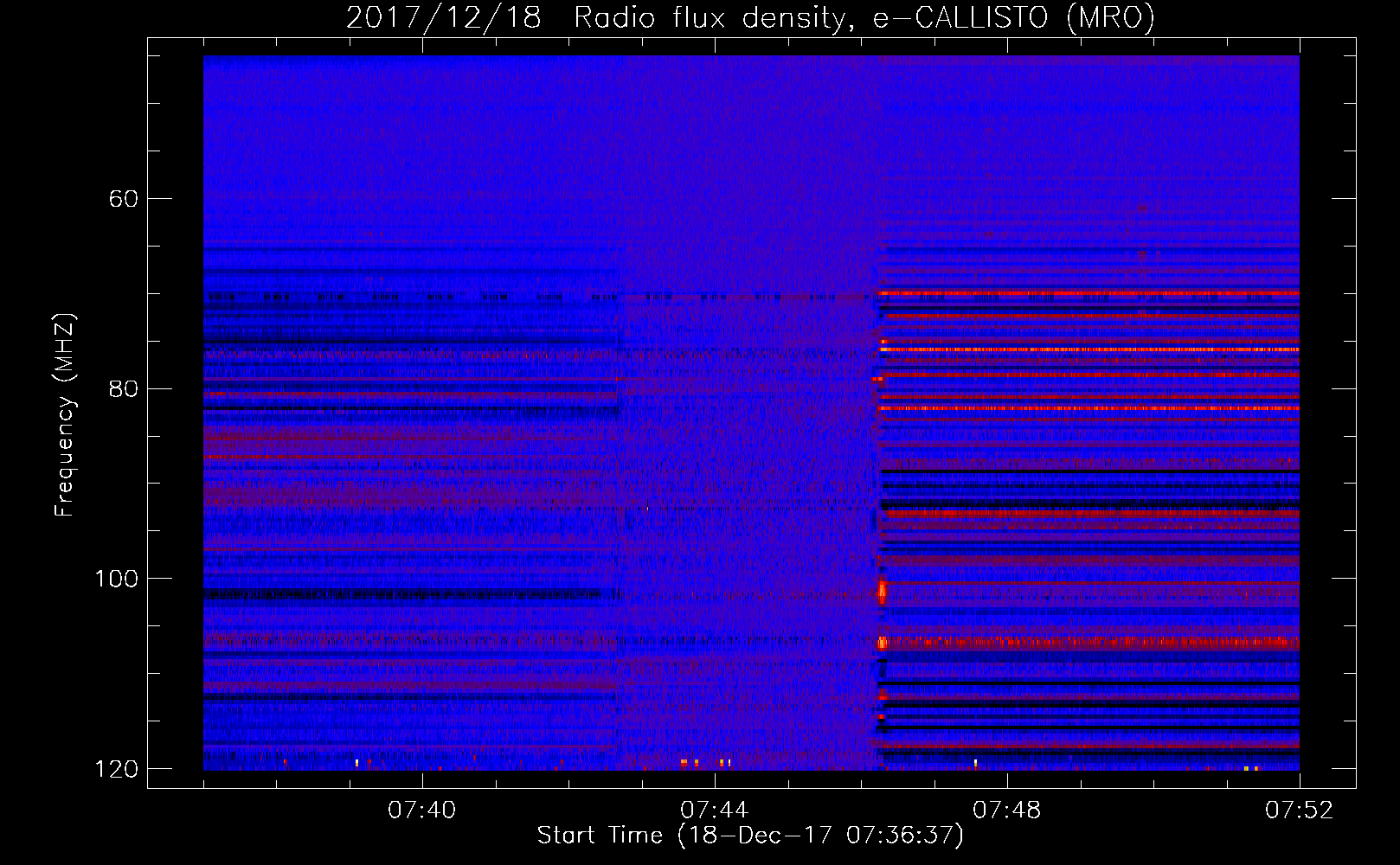Click the 80 frequency tick label
This screenshot has height=865, width=1400.
[x=124, y=388]
